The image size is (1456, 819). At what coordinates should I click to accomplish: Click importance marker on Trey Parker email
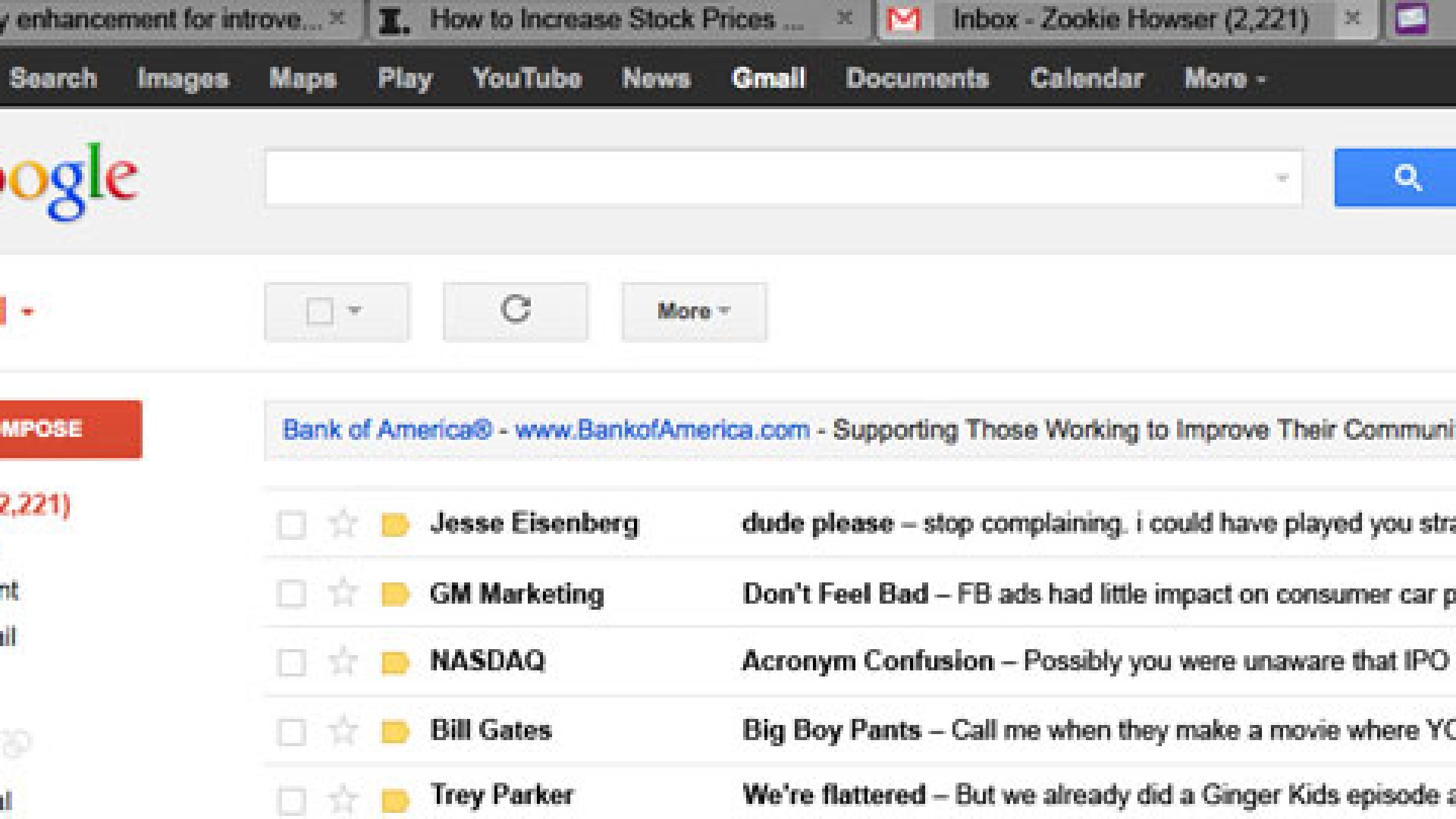coord(395,800)
